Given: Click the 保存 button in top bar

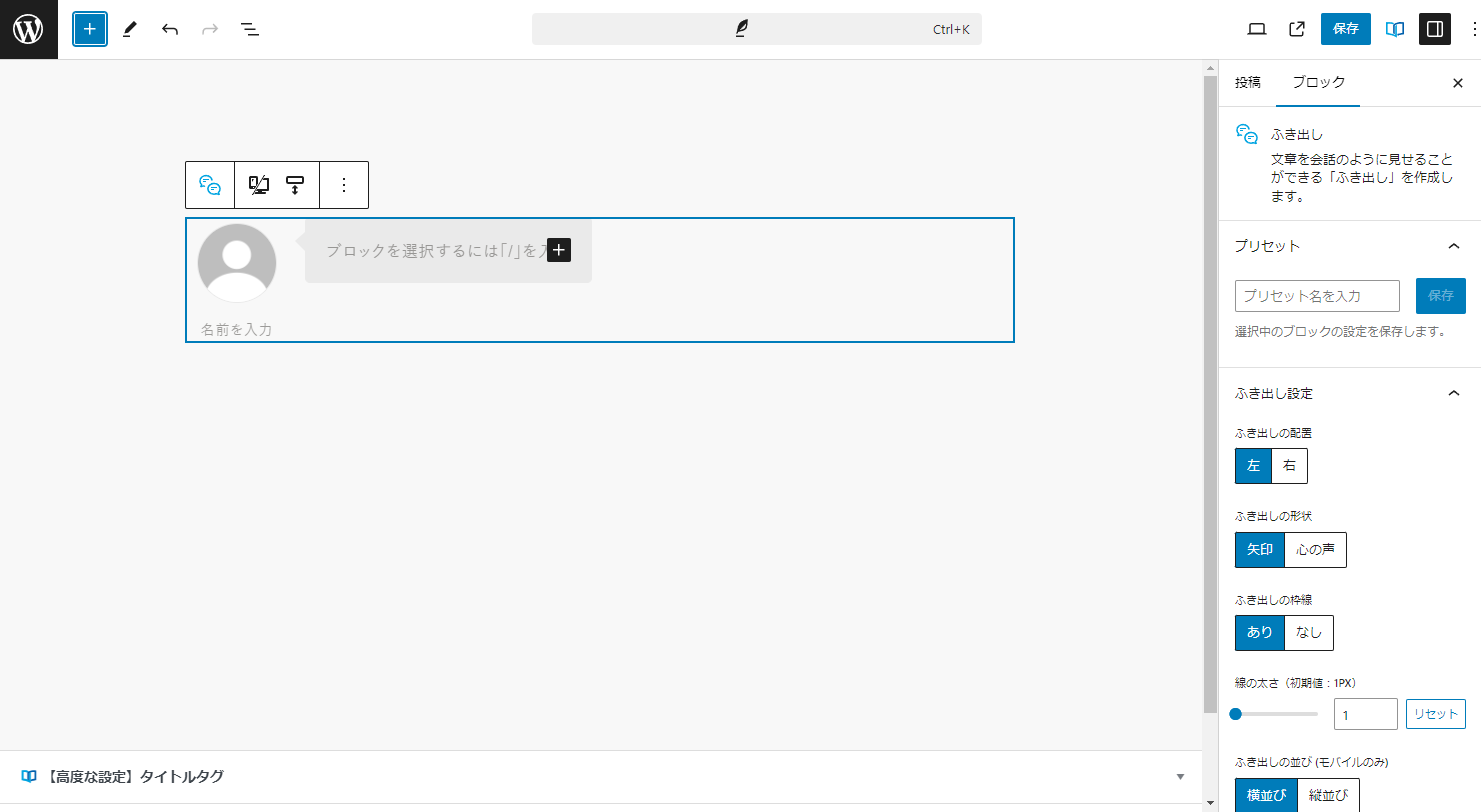Looking at the screenshot, I should click(x=1346, y=29).
